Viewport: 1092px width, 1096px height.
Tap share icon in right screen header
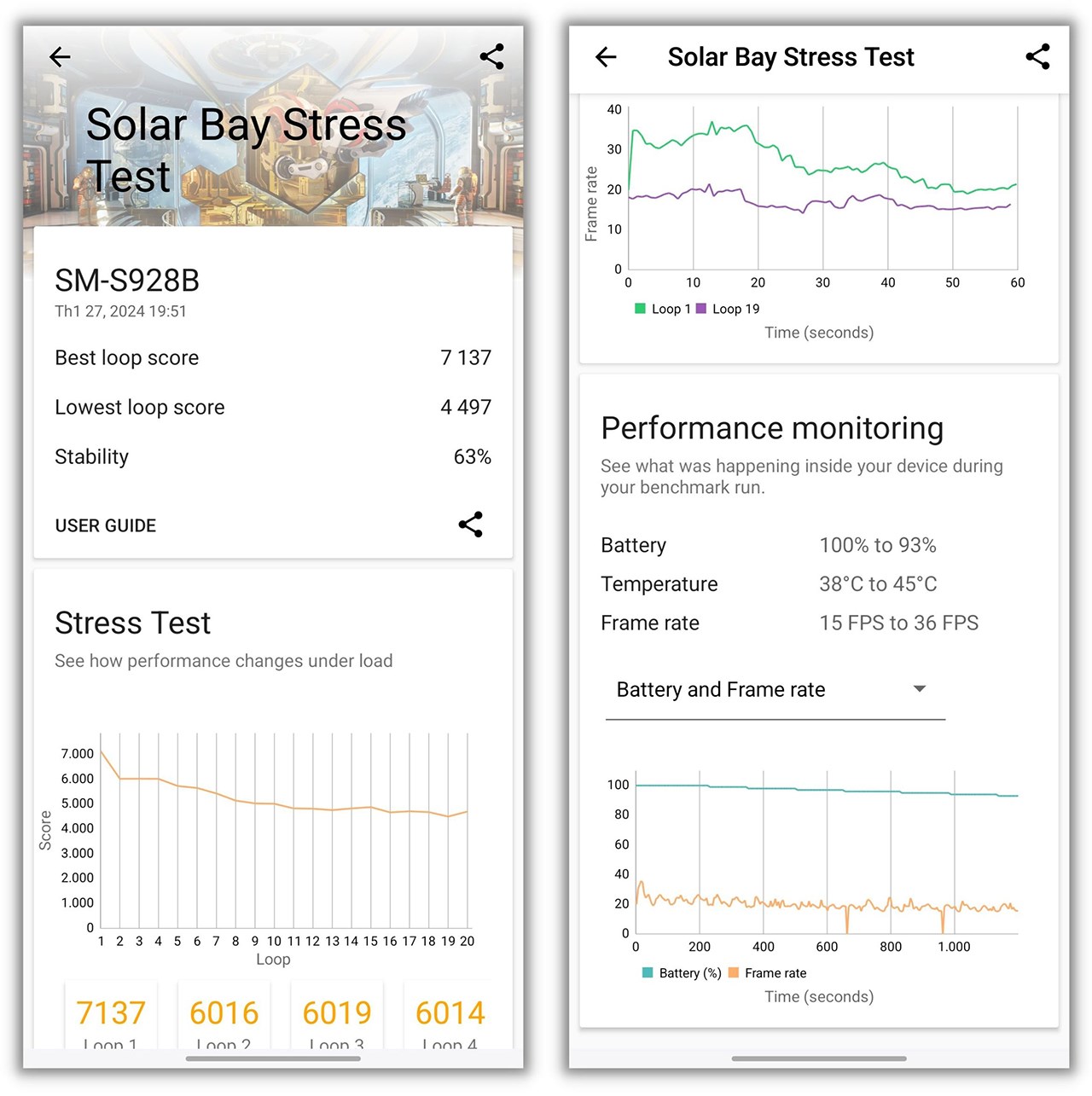[x=1037, y=57]
